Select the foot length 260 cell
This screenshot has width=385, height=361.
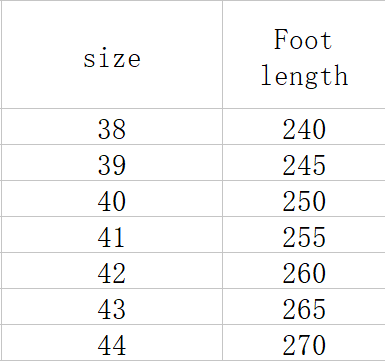(x=304, y=271)
